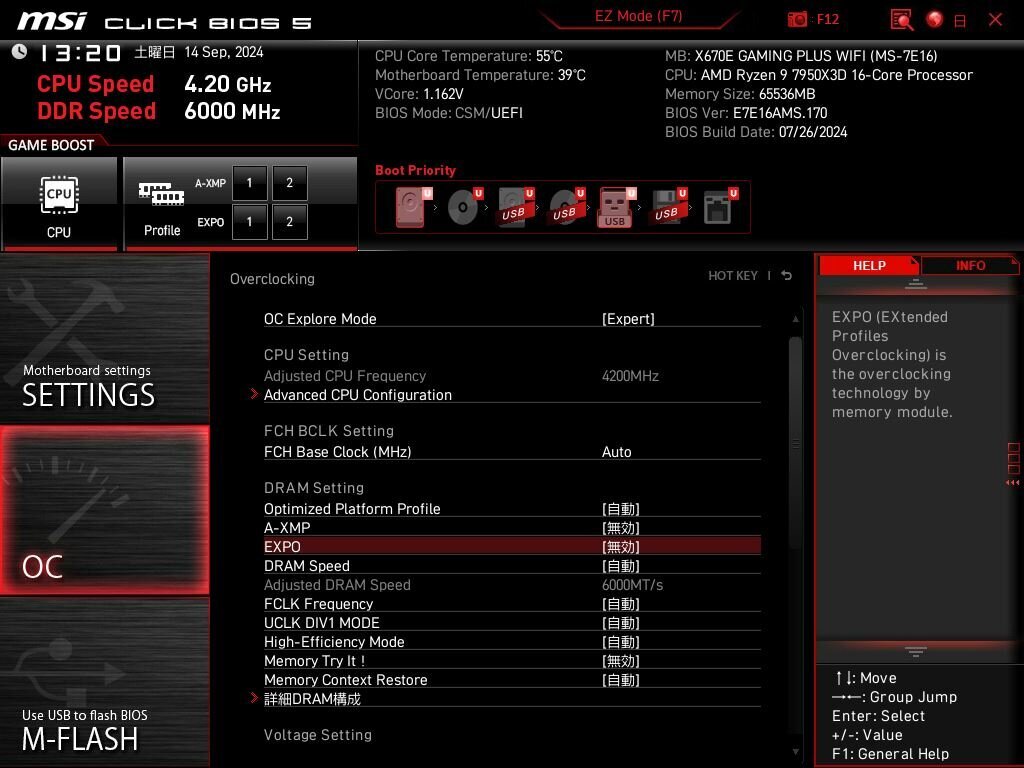
Task: Change OC Explore Mode Expert value
Action: pos(628,319)
